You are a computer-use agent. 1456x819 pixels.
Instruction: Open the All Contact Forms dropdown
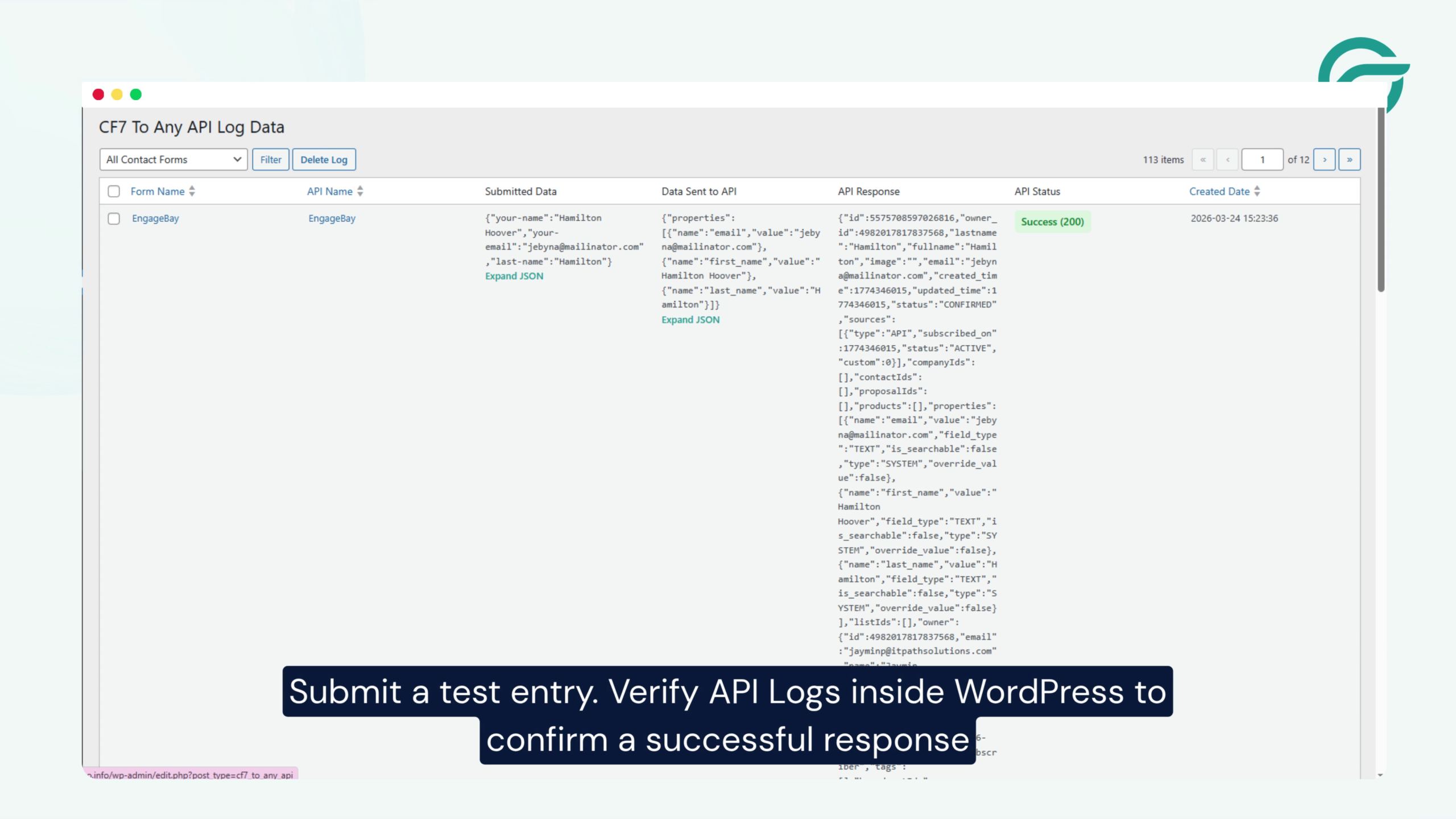[173, 160]
